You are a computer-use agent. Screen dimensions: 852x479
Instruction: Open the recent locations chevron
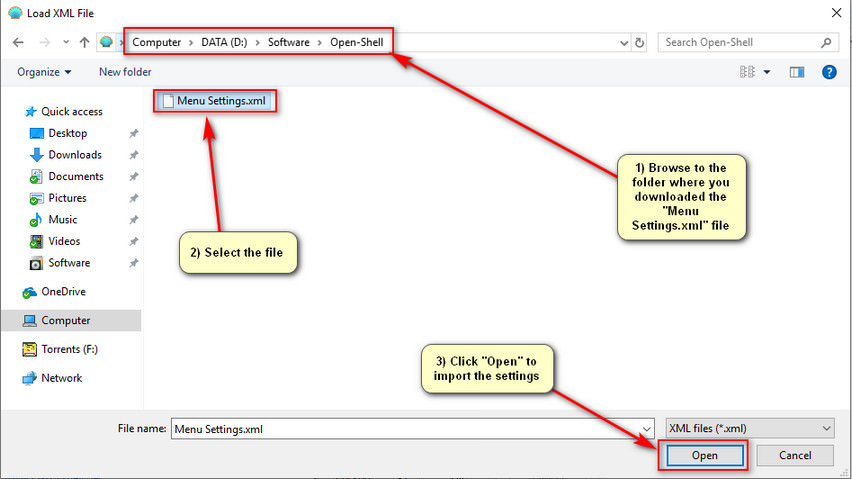click(x=66, y=42)
